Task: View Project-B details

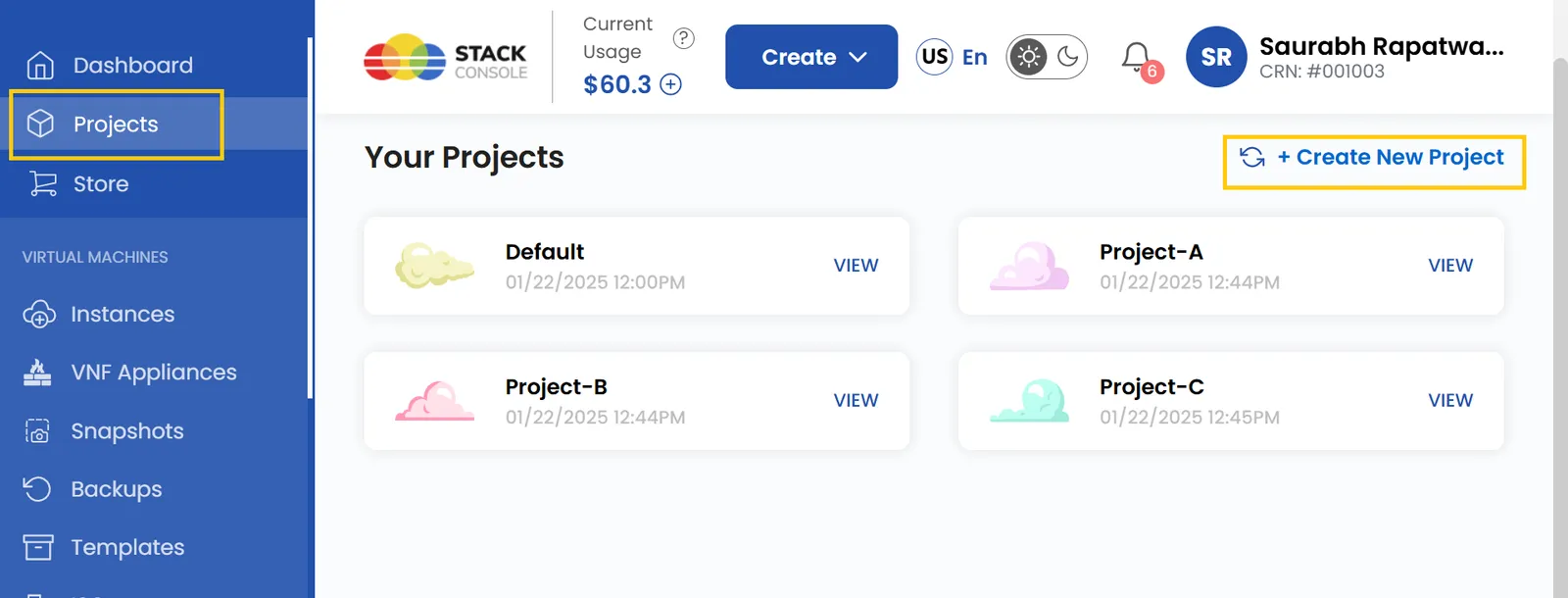Action: [856, 401]
